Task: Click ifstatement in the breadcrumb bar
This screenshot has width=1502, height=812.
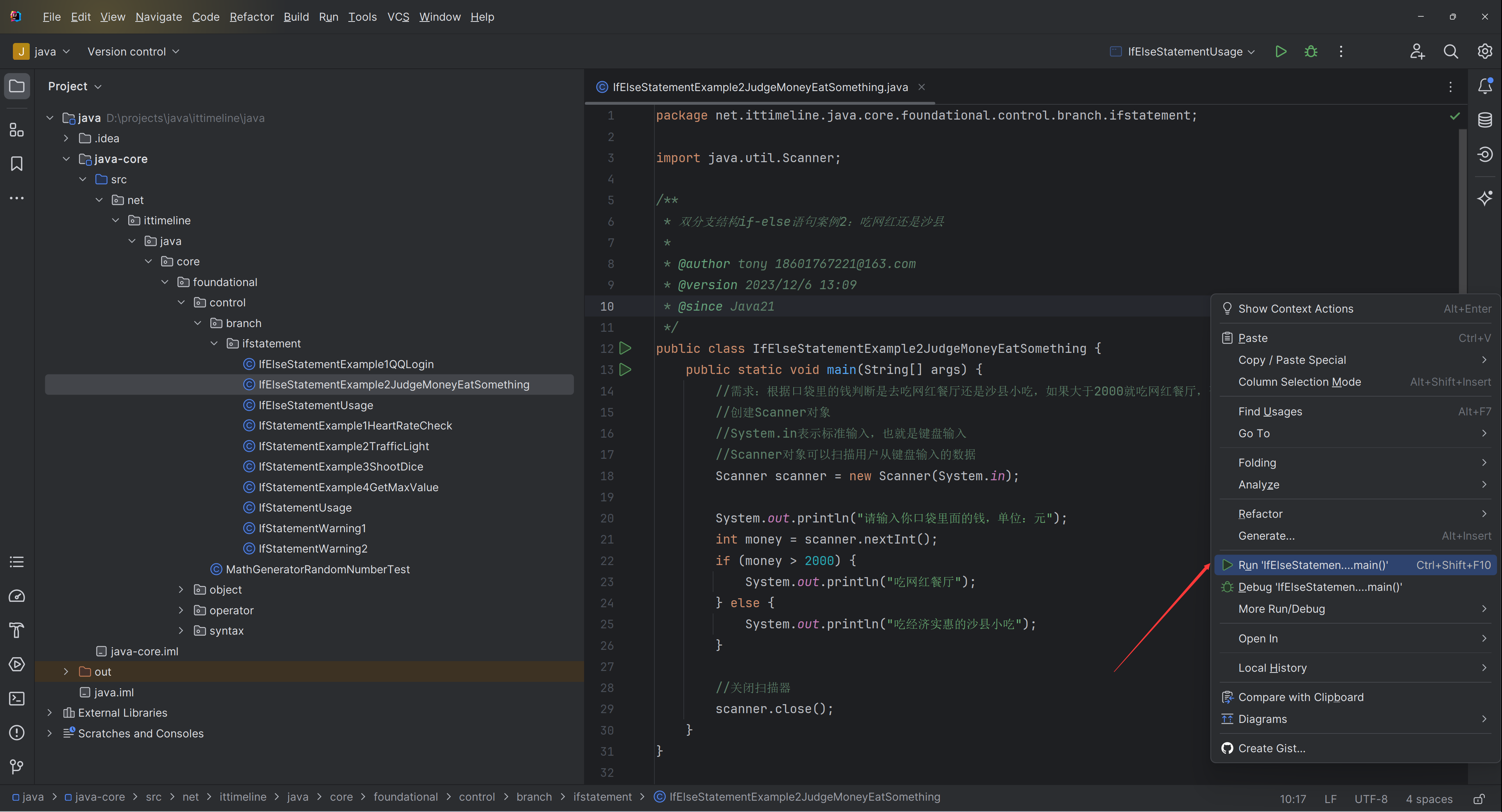Action: pos(602,797)
